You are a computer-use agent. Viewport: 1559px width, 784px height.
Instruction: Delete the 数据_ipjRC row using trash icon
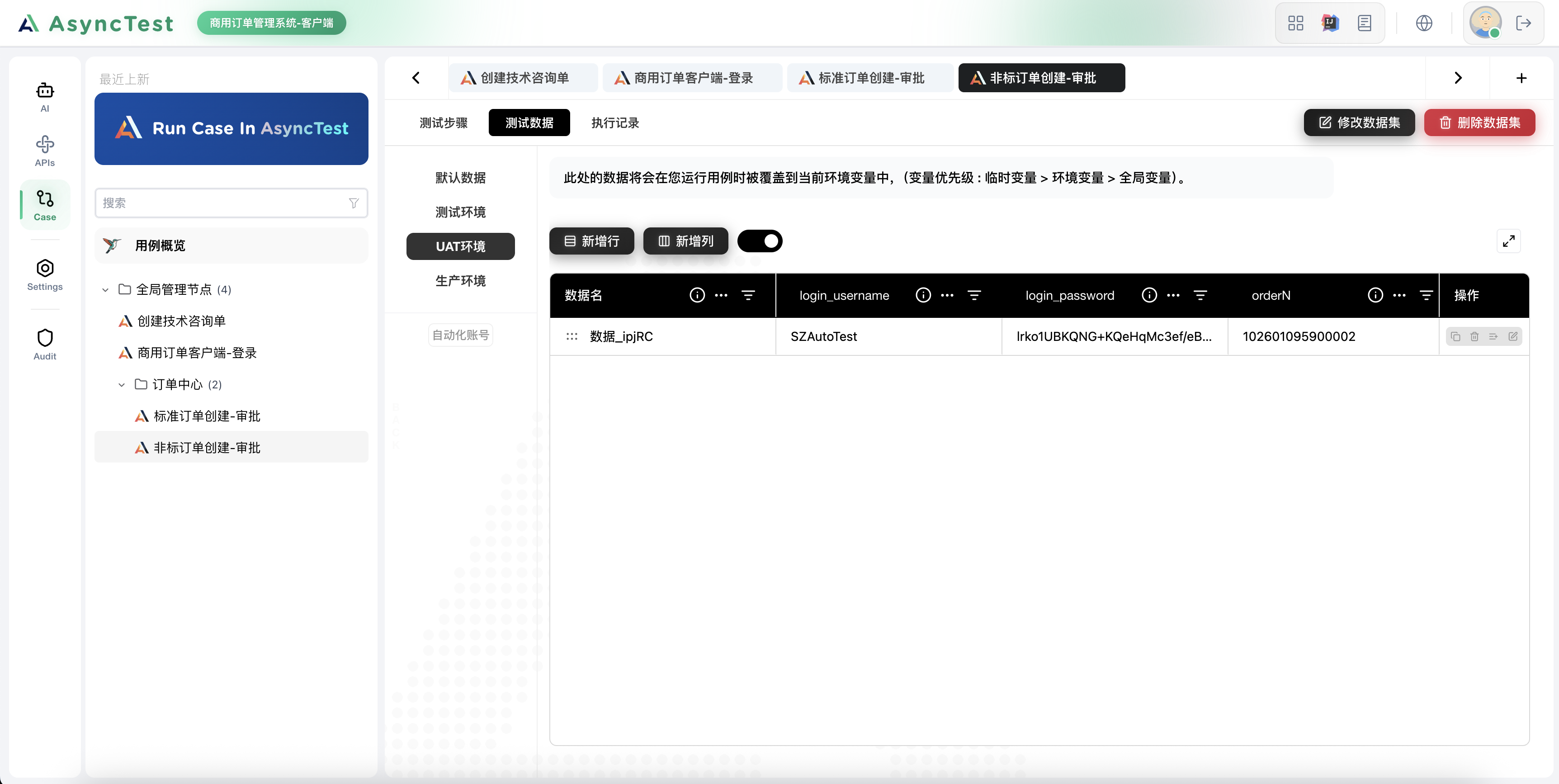tap(1474, 337)
